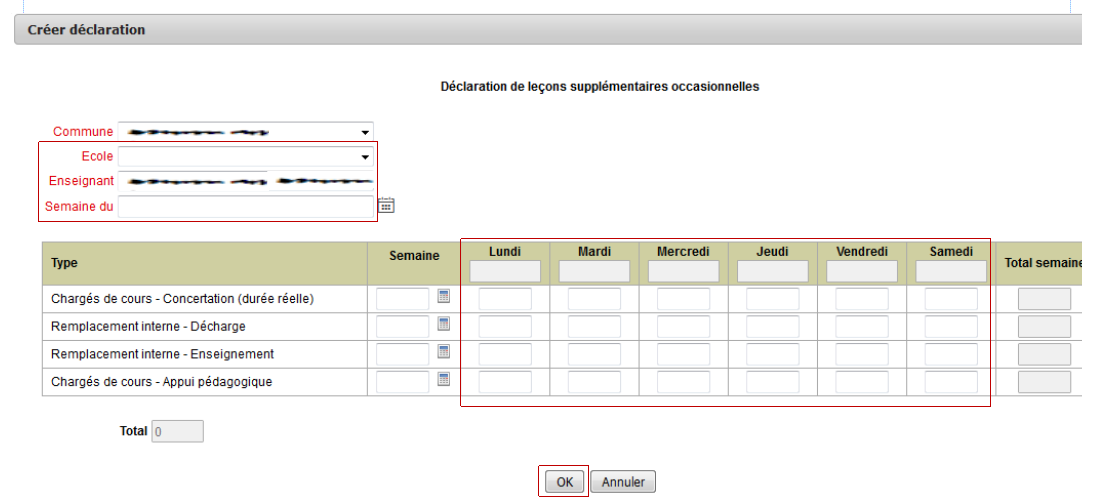
Task: Click calculator icon in Remplacement interne - Décharge row
Action: tap(444, 324)
